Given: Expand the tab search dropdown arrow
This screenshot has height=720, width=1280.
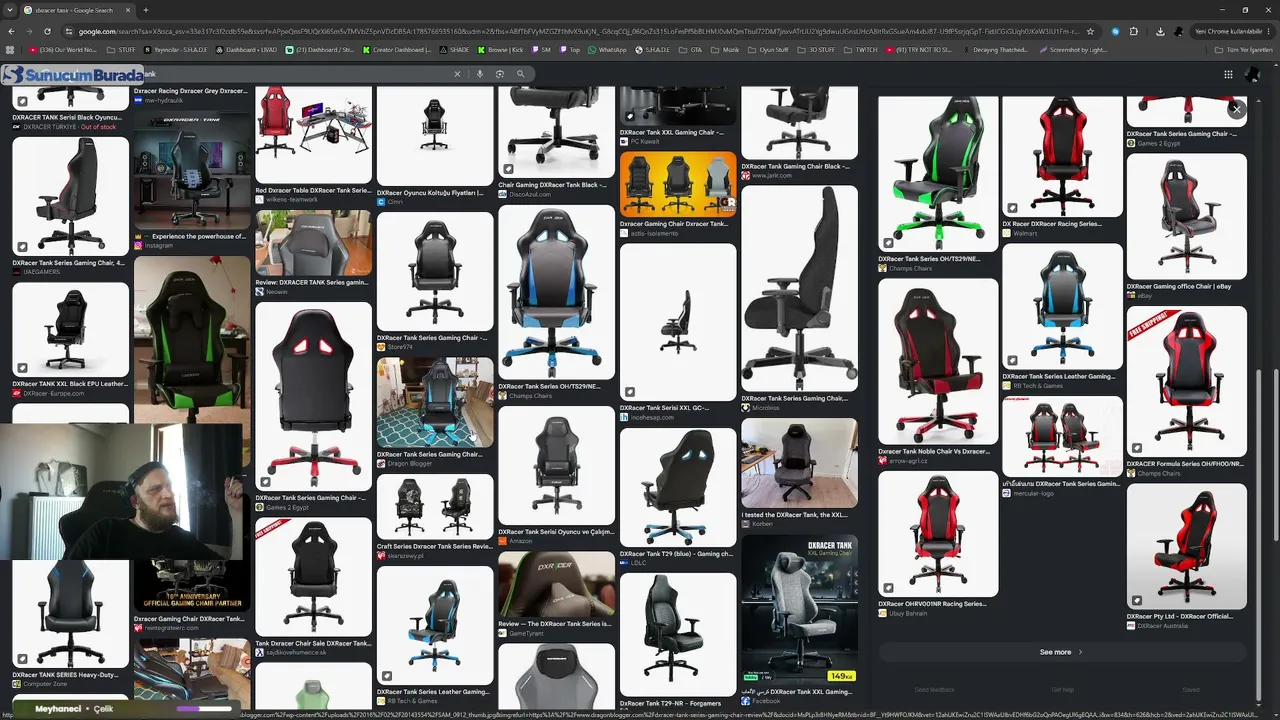Looking at the screenshot, I should pos(11,10).
